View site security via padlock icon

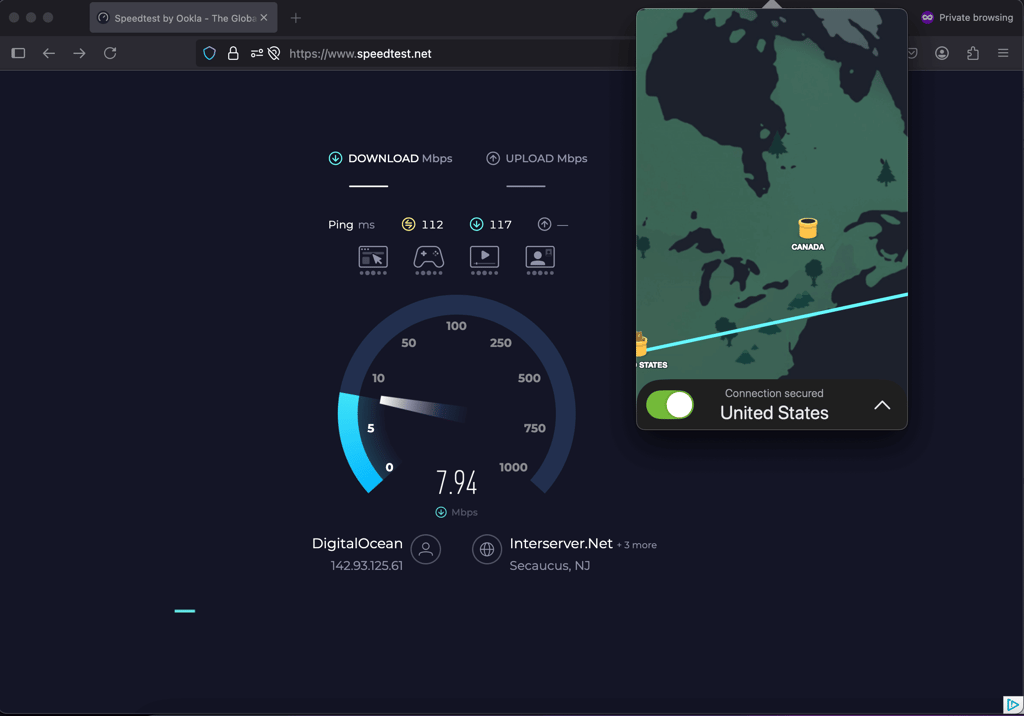[x=233, y=53]
